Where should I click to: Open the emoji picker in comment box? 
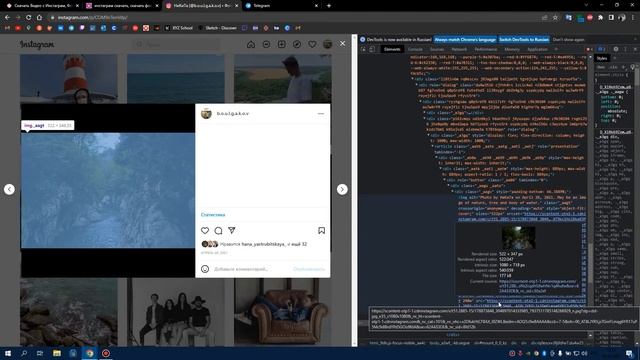(205, 269)
